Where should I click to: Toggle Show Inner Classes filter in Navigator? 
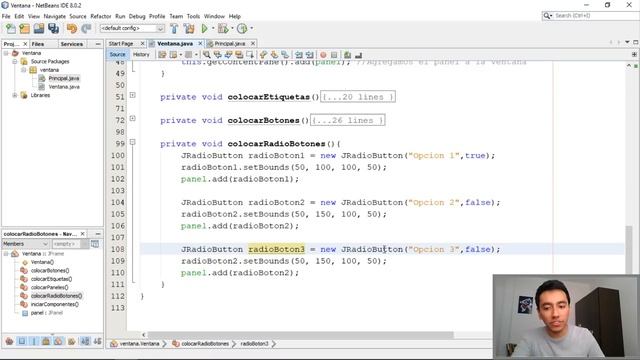point(58,341)
